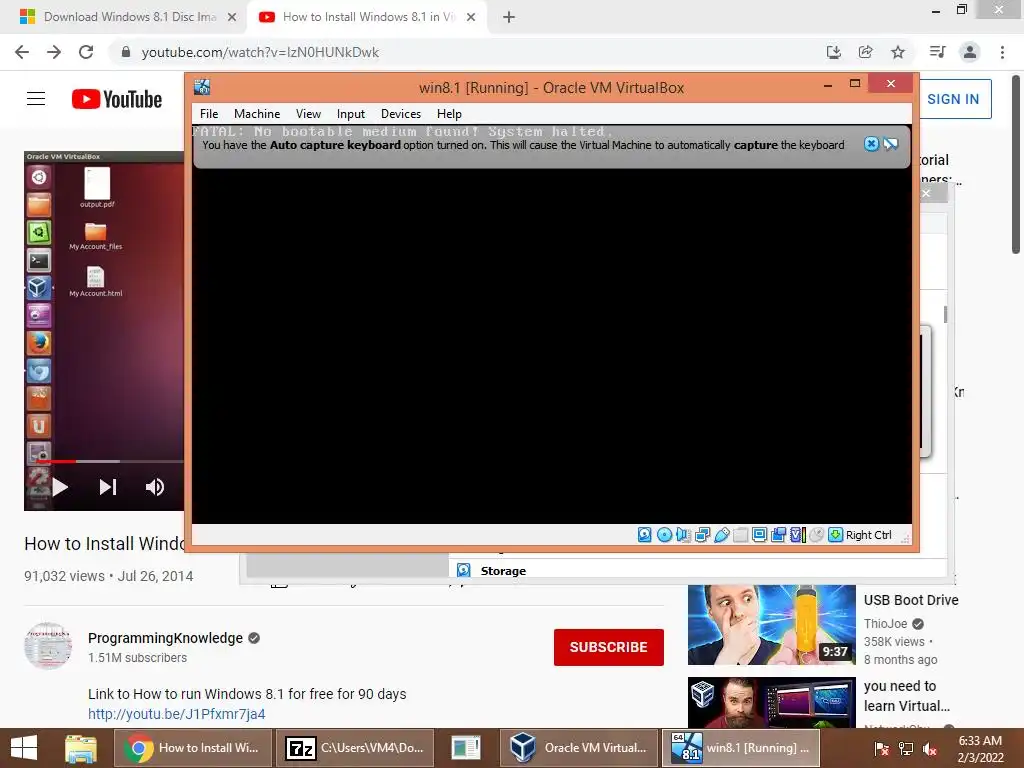This screenshot has height=768, width=1024.
Task: Open the youtu.be/J1Pfxmr7ja4 link
Action: click(176, 714)
